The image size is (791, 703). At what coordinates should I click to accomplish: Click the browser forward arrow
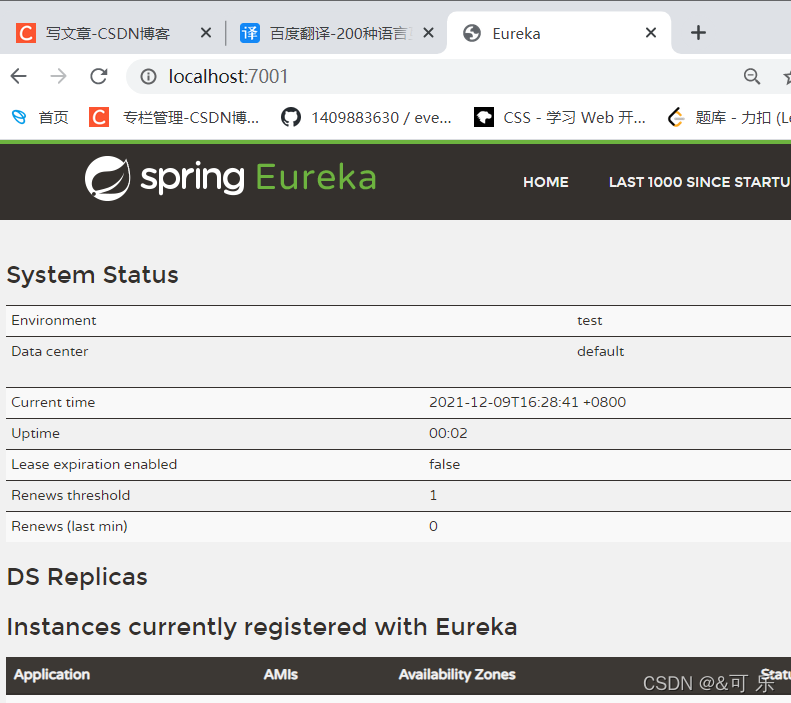59,77
